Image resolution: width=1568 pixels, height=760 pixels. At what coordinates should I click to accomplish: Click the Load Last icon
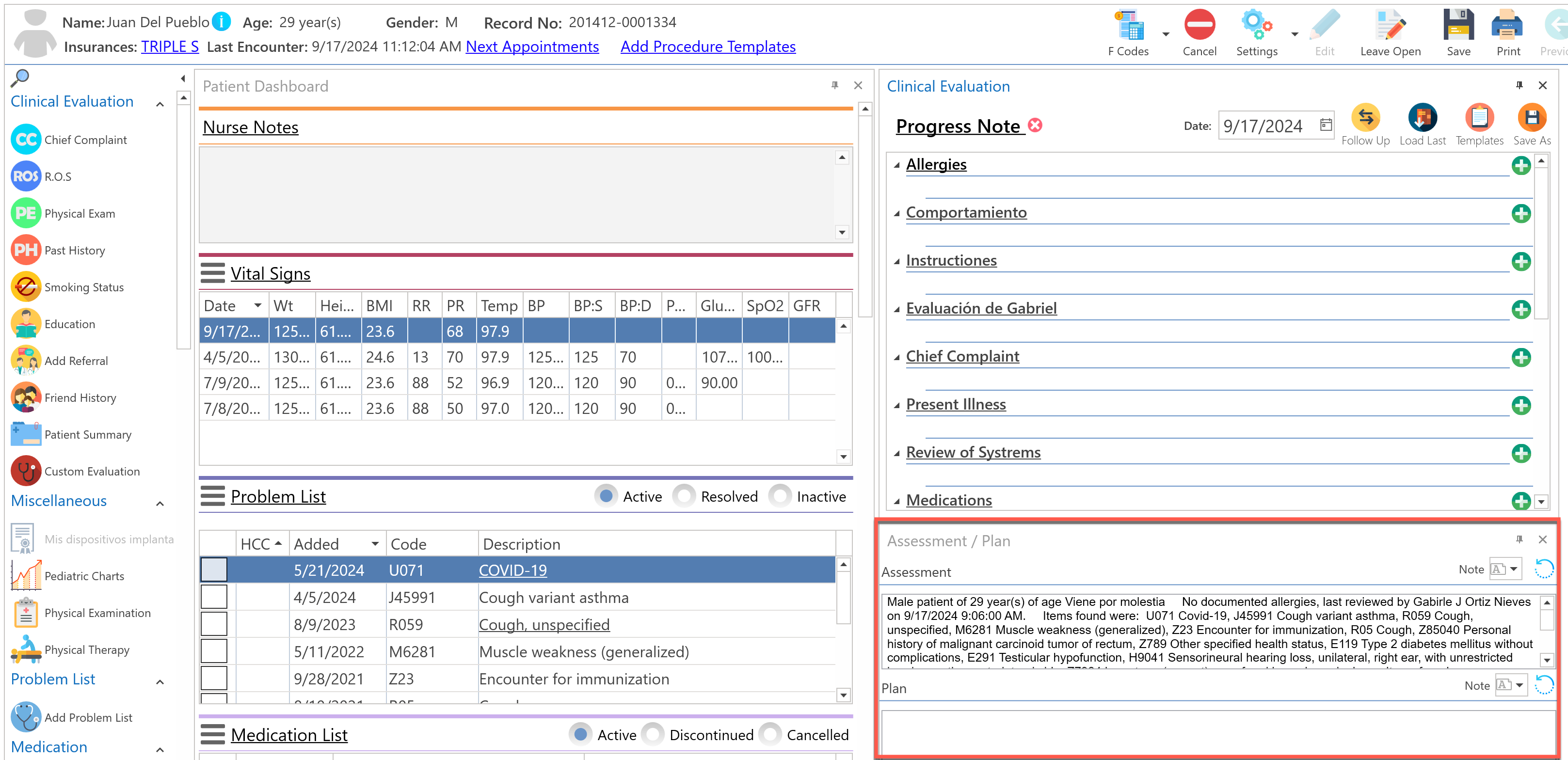[1422, 118]
